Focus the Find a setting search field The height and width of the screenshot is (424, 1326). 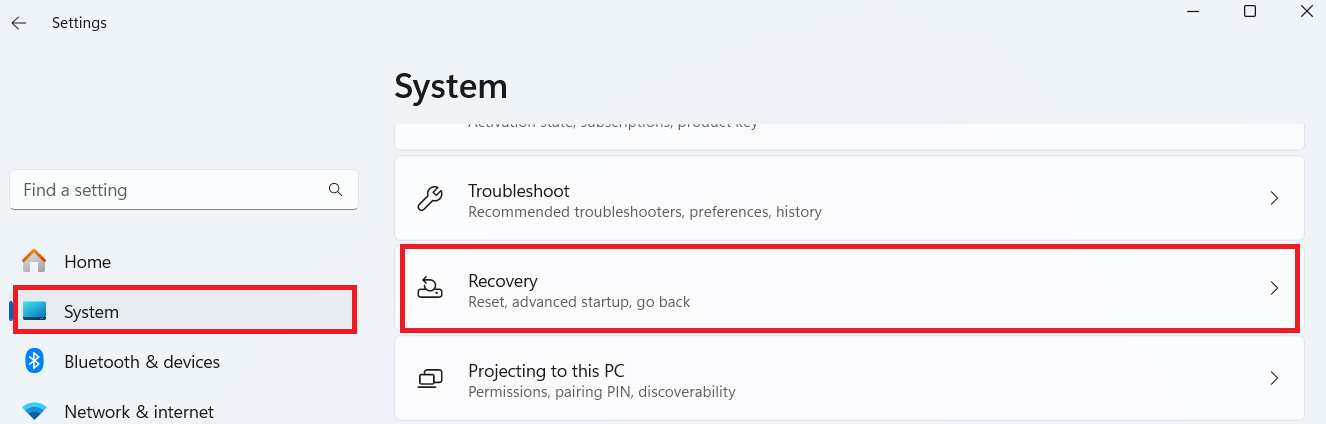point(184,190)
